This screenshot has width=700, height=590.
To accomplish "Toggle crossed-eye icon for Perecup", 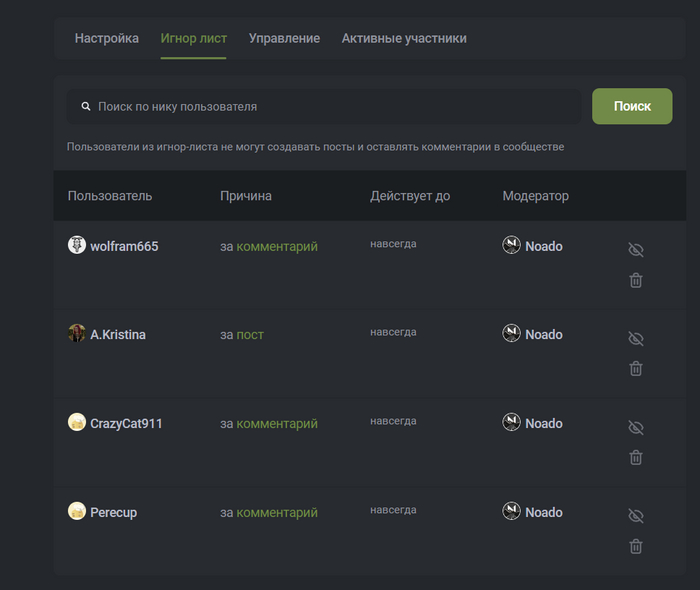I will 636,516.
